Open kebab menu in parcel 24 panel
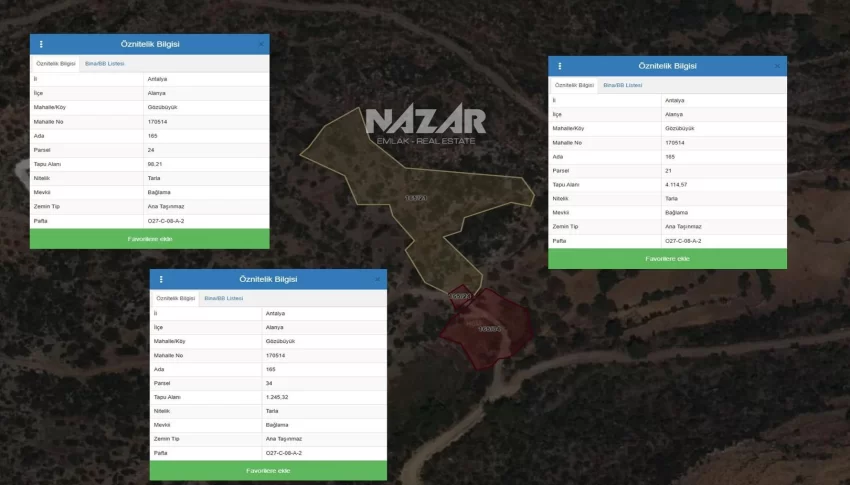Screen dimensions: 850x485 click(41, 44)
